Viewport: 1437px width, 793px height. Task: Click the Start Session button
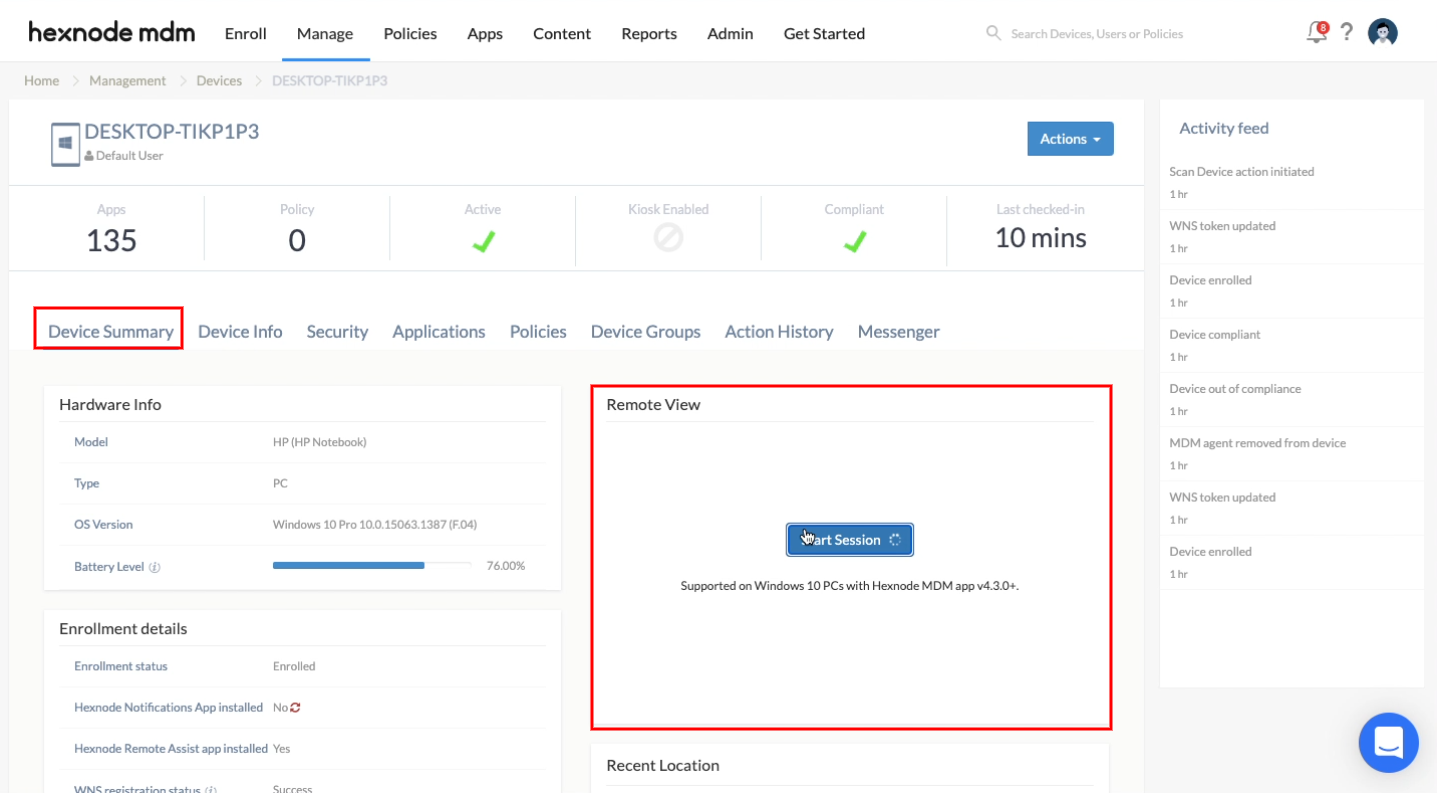pyautogui.click(x=849, y=540)
